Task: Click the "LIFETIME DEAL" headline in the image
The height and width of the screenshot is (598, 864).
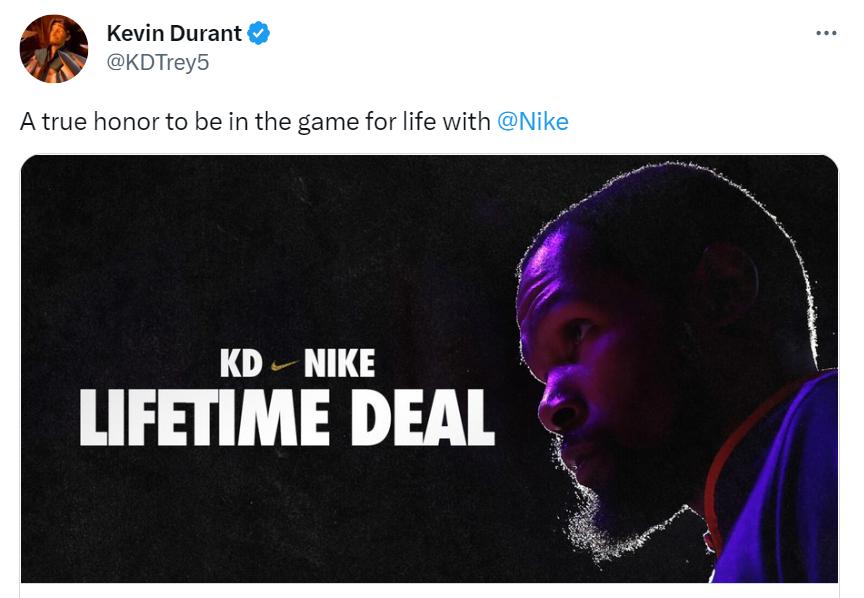Action: pos(287,417)
